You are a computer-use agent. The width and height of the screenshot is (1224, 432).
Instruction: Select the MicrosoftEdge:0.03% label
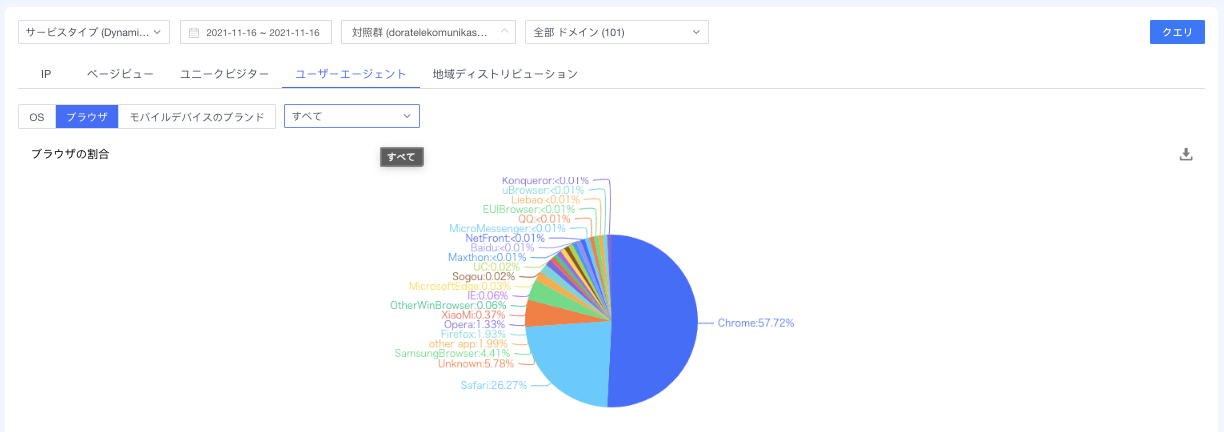tap(460, 287)
